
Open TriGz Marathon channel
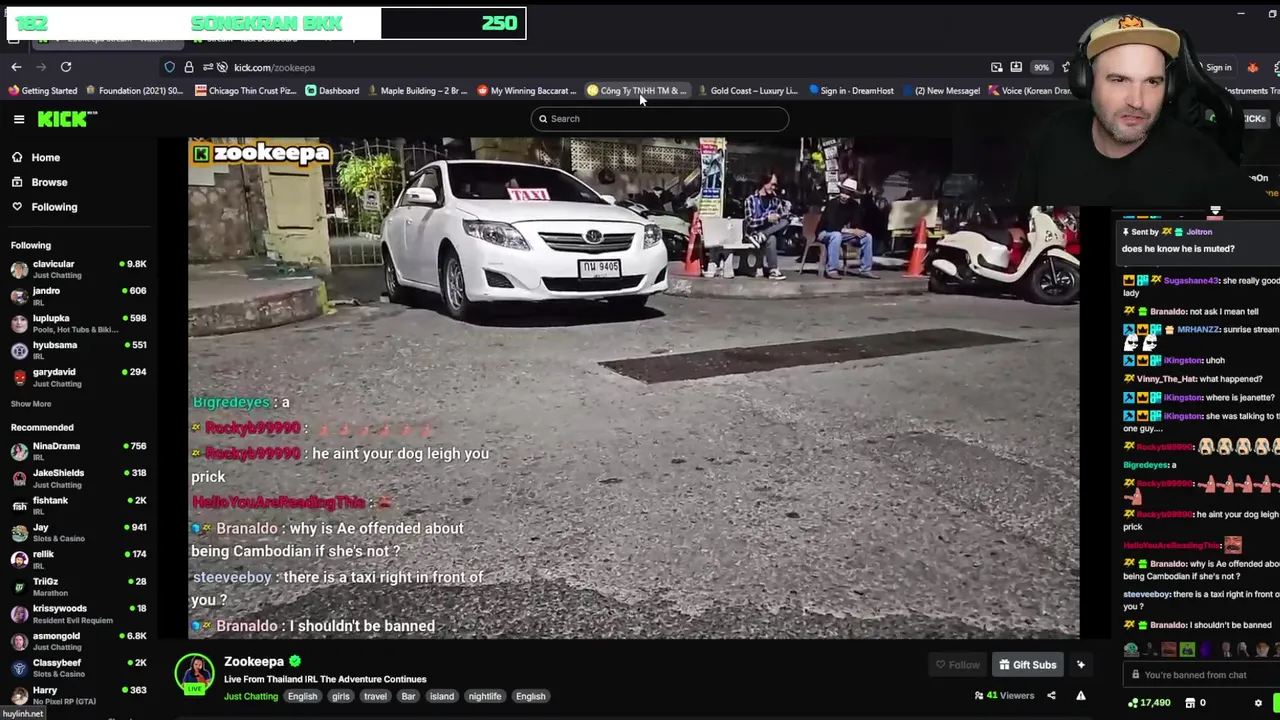pos(78,586)
